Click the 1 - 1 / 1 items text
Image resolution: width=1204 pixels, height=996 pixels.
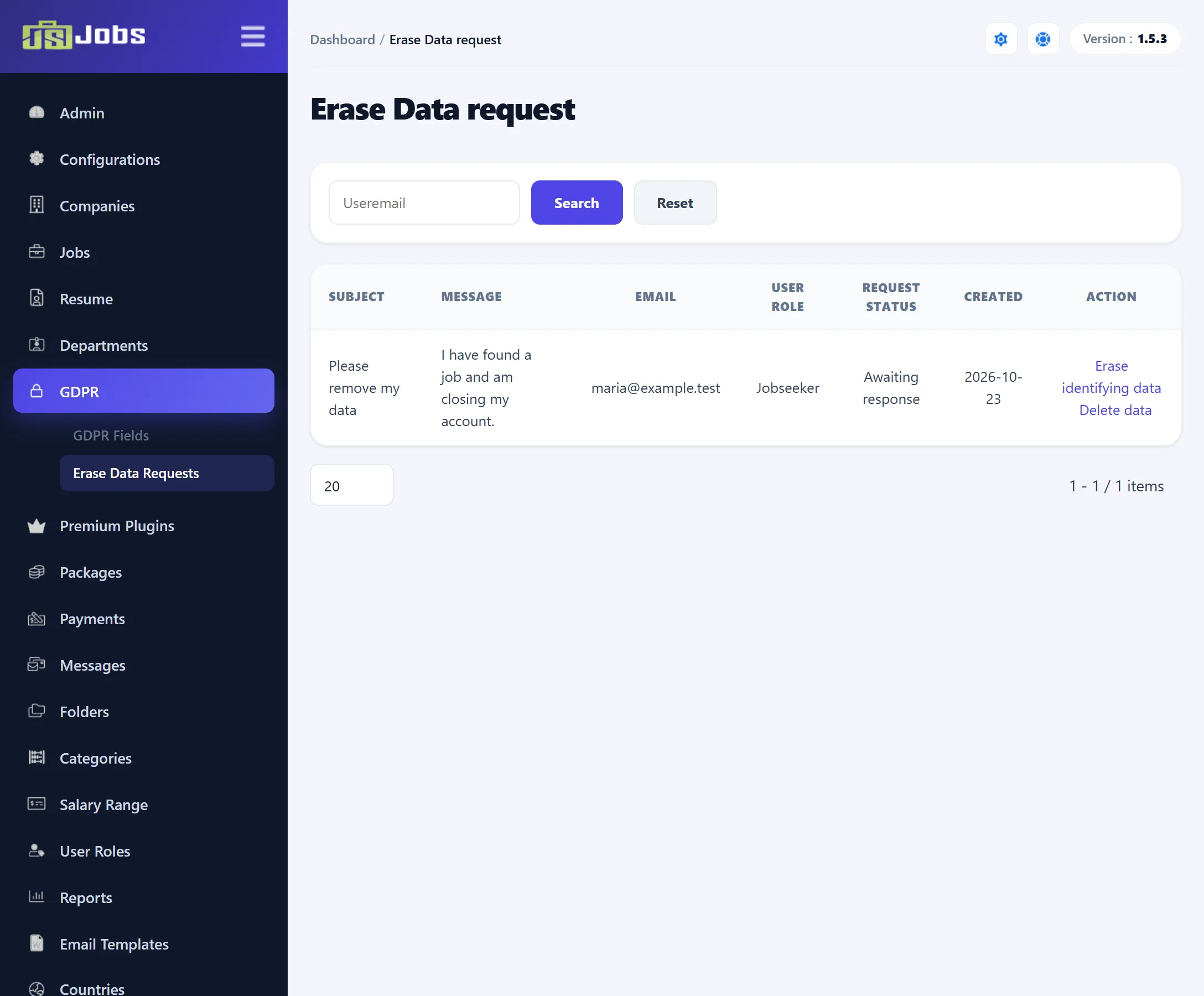pos(1115,486)
